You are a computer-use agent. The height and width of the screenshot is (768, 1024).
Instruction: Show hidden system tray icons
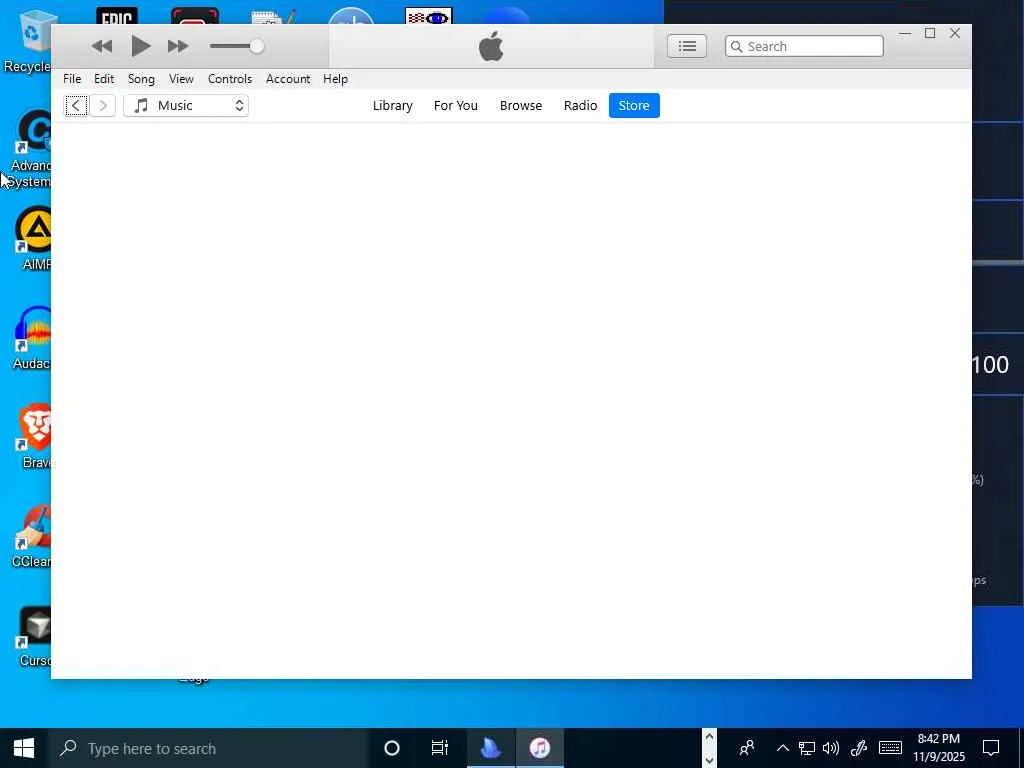[x=782, y=748]
